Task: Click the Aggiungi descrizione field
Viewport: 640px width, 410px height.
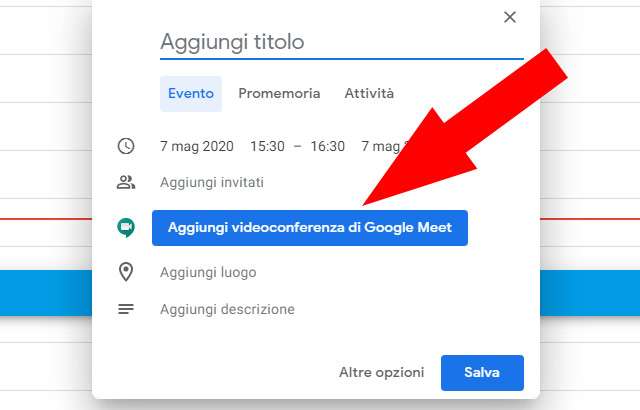Action: pos(227,309)
